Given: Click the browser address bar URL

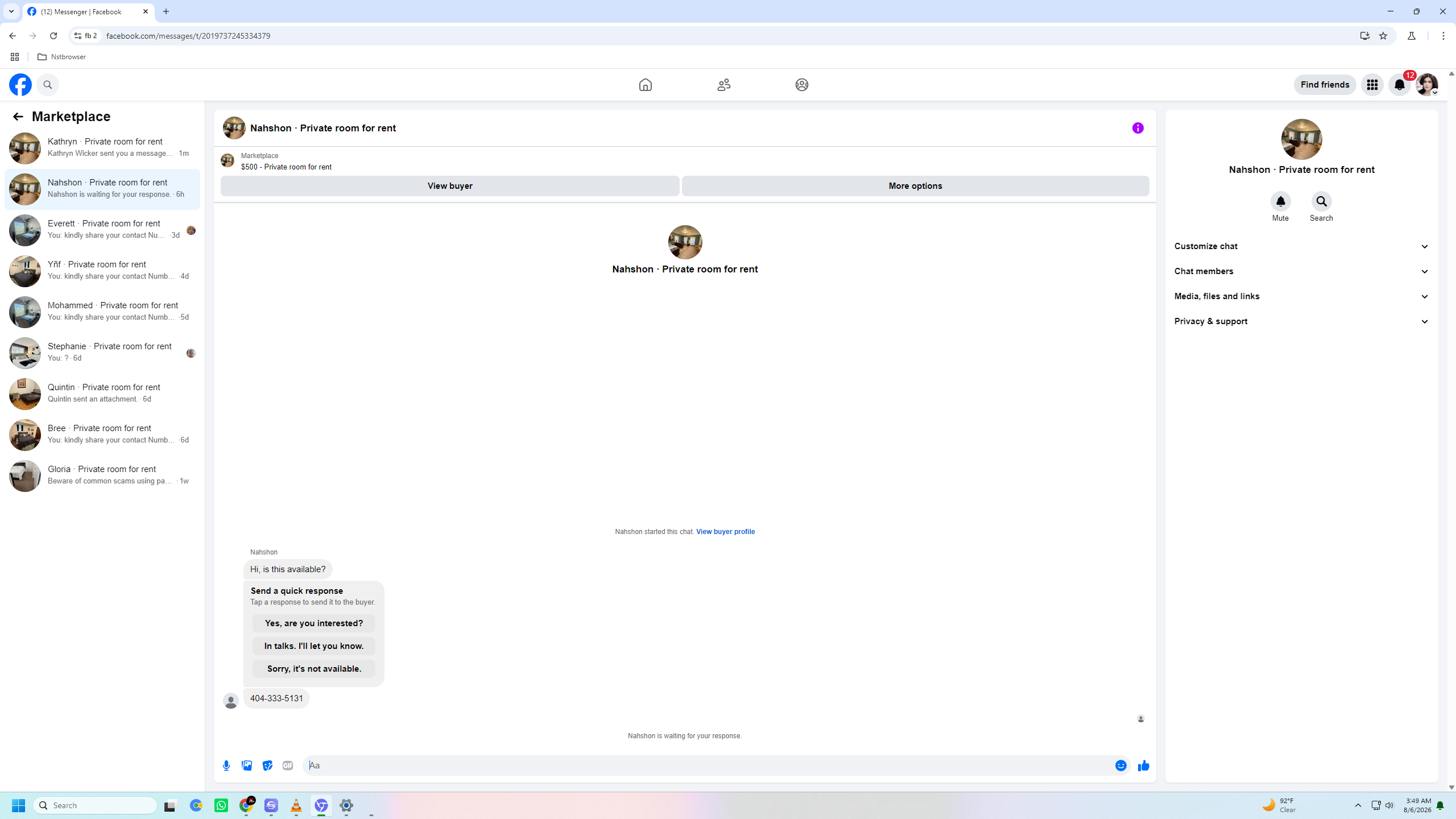Looking at the screenshot, I should (188, 36).
